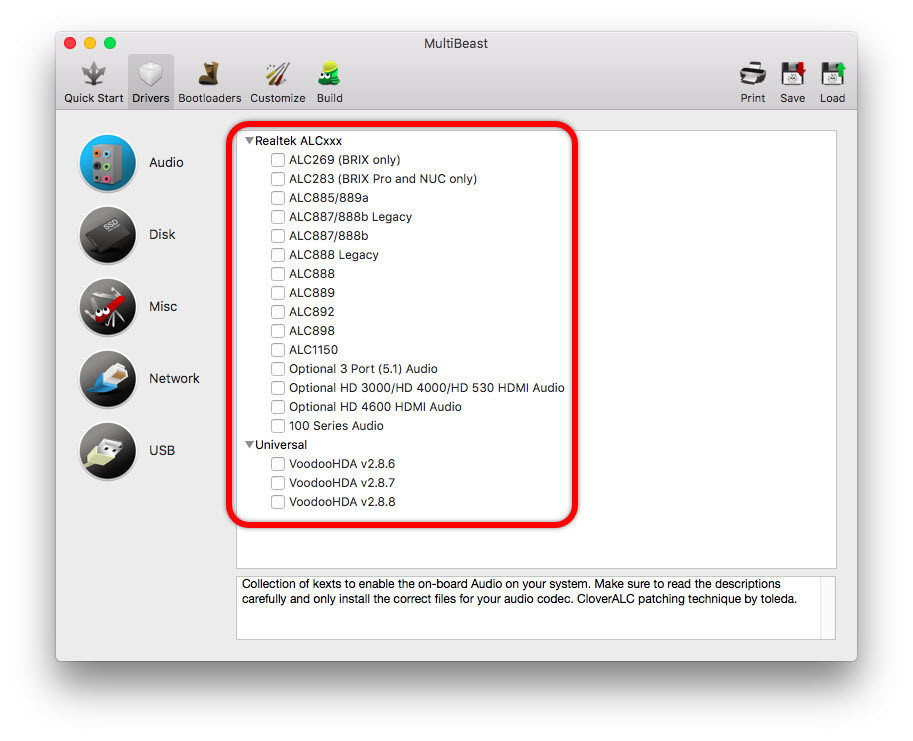
Task: Open the Network category icon
Action: click(x=107, y=378)
